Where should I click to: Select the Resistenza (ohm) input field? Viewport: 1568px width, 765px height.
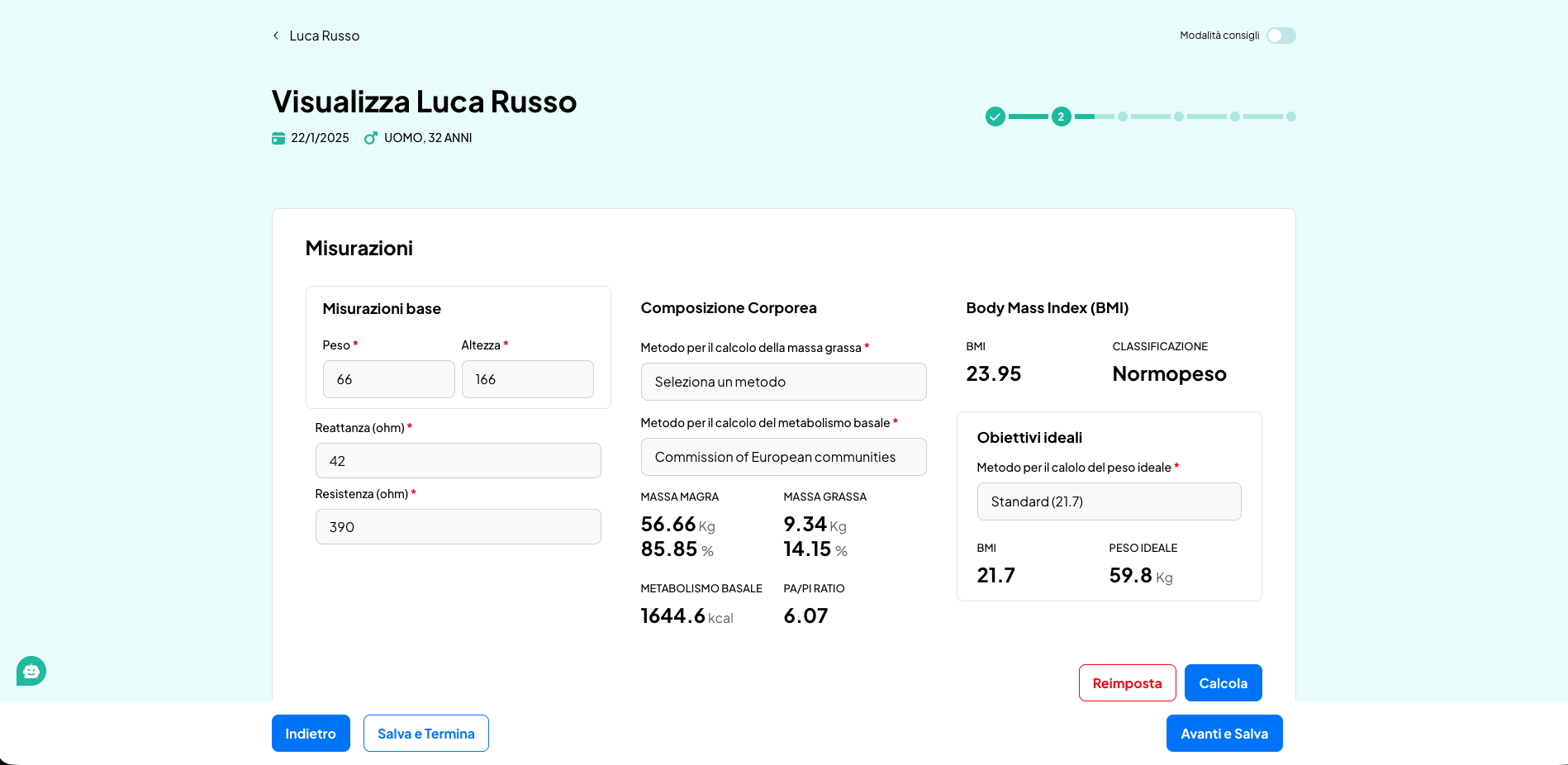click(458, 527)
